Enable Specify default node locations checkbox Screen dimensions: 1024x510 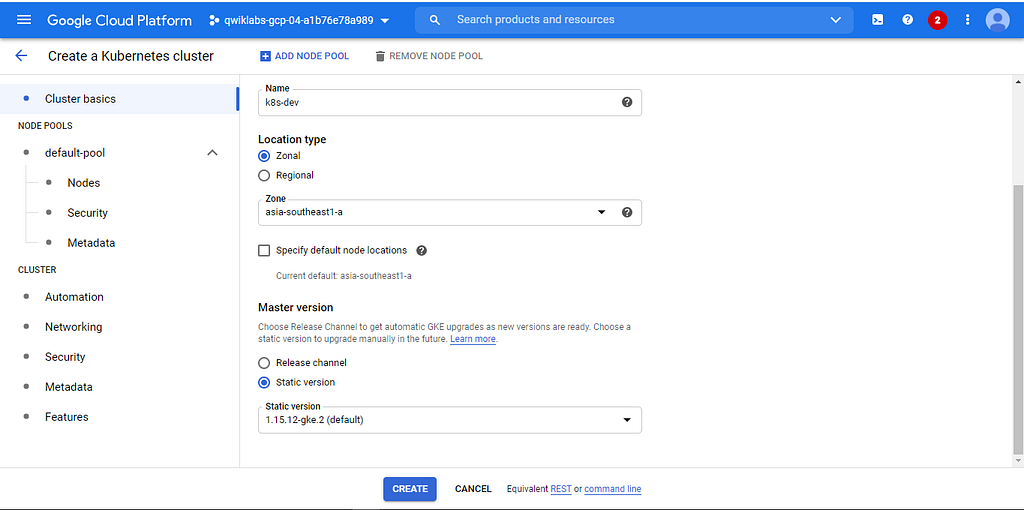264,250
